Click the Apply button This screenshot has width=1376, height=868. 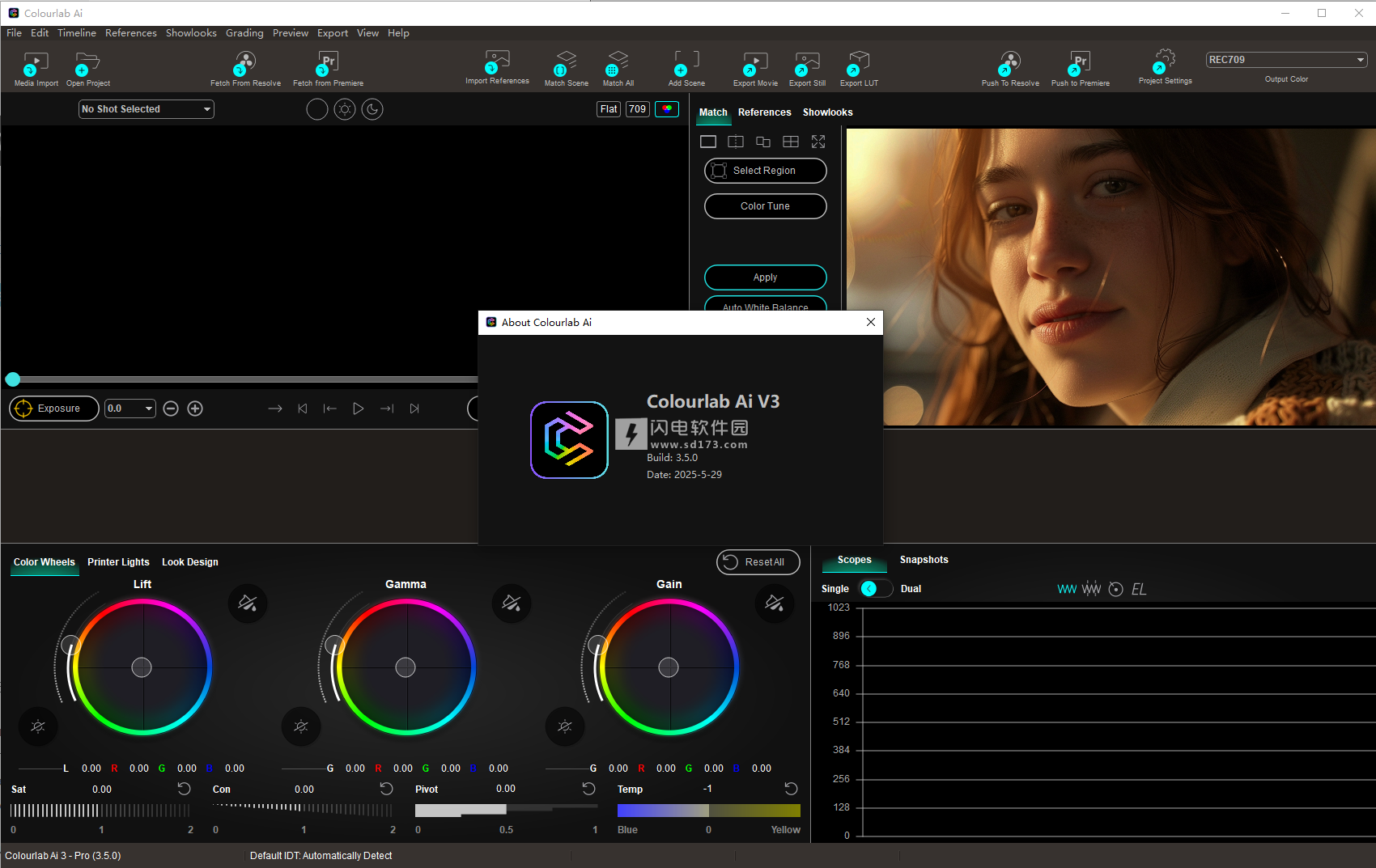[x=766, y=277]
